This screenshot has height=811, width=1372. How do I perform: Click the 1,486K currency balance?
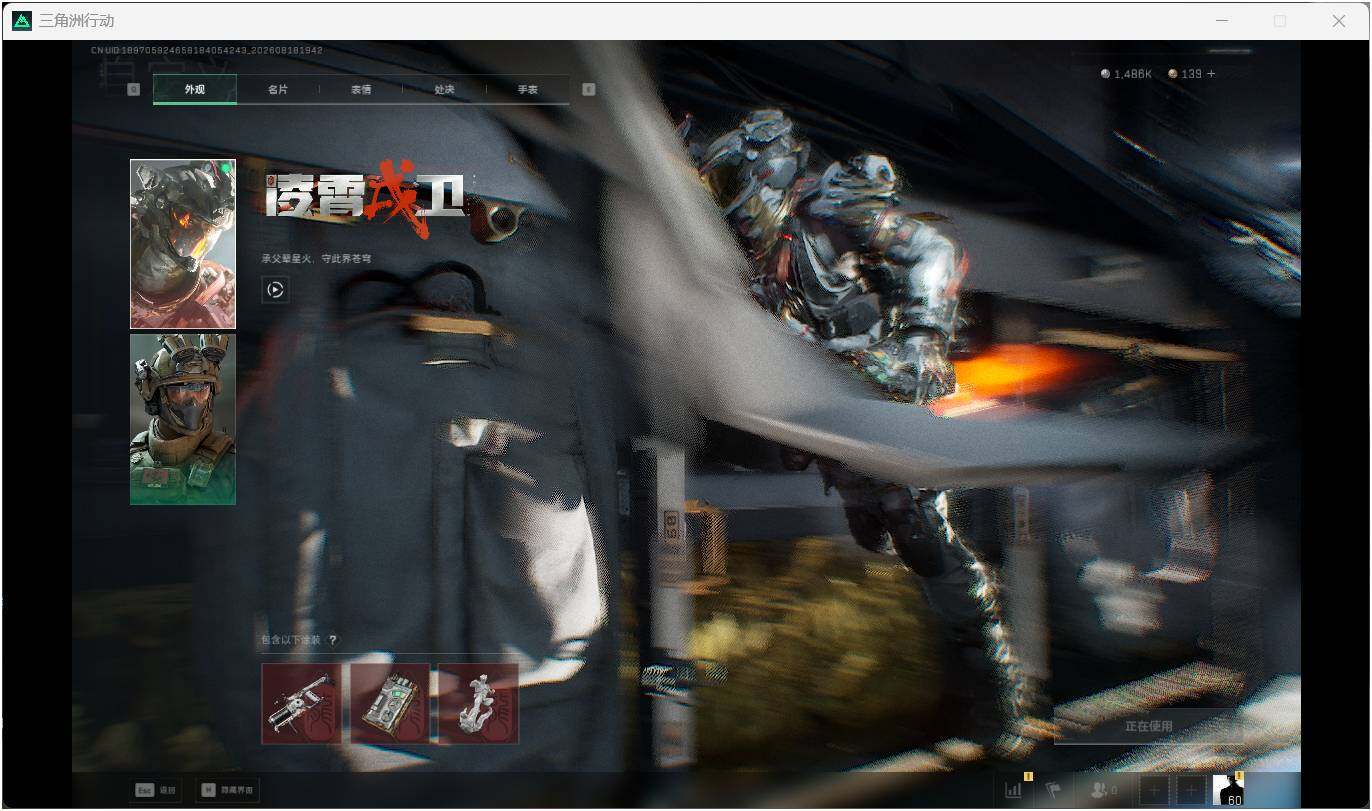tap(1127, 74)
